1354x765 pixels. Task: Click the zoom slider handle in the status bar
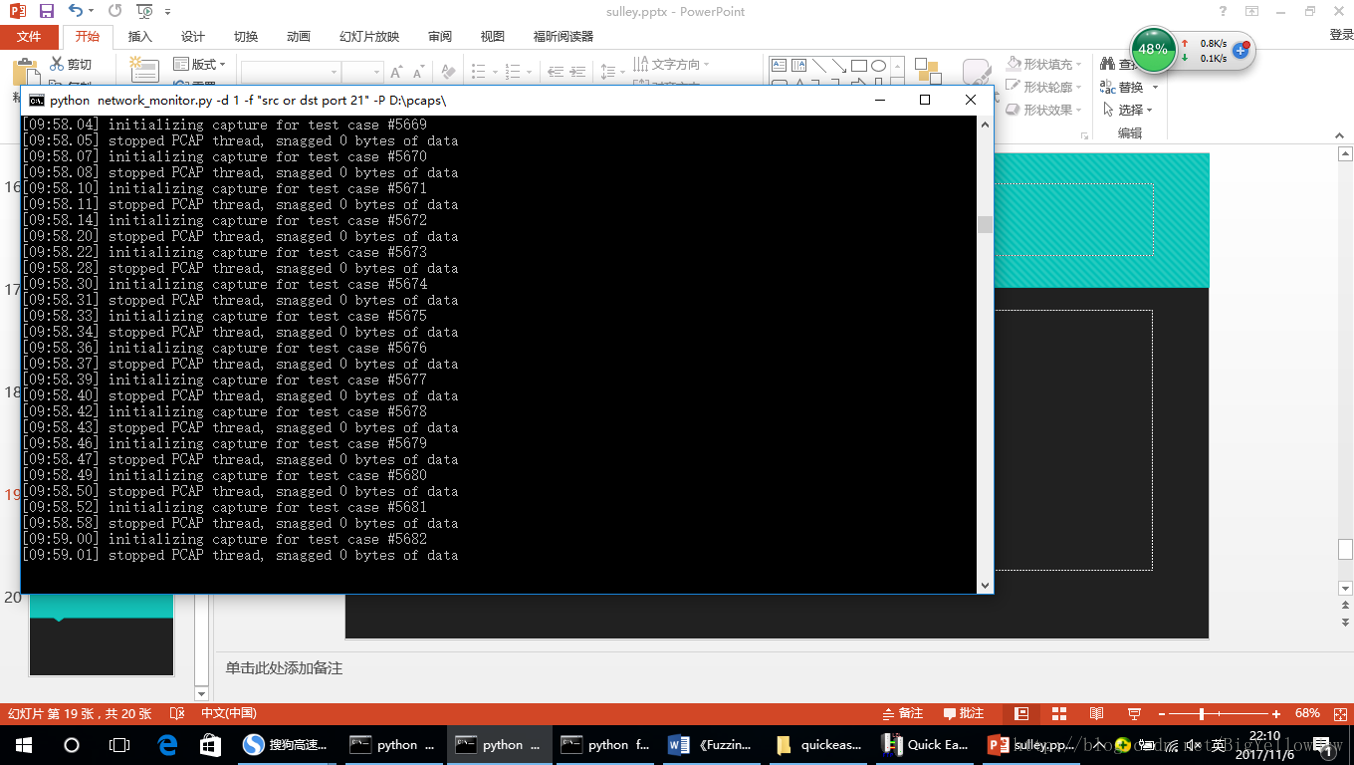1201,714
